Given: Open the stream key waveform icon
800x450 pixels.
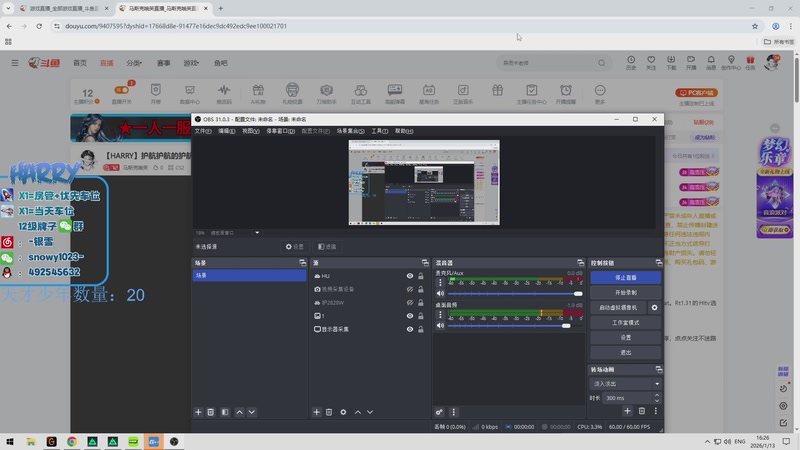Looking at the screenshot, I should coord(223,90).
